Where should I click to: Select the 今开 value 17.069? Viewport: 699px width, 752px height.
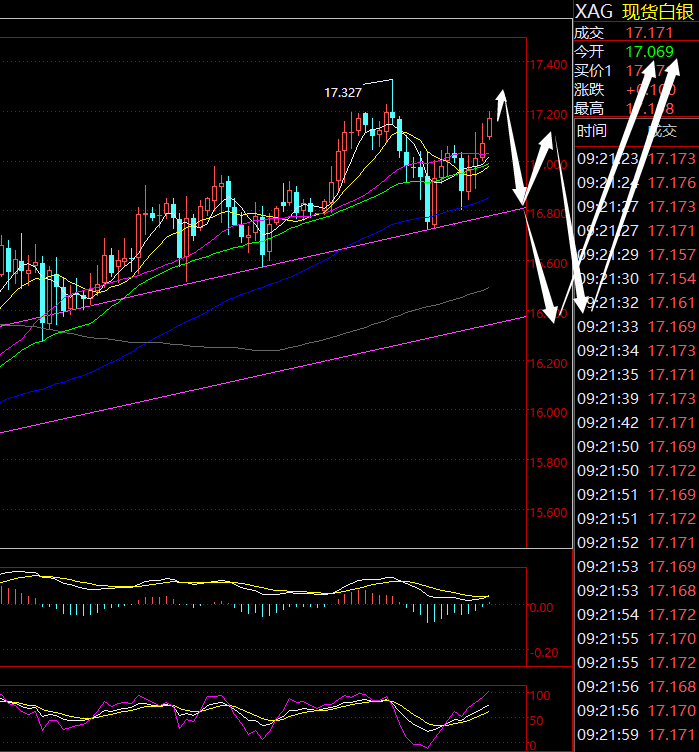tap(649, 51)
